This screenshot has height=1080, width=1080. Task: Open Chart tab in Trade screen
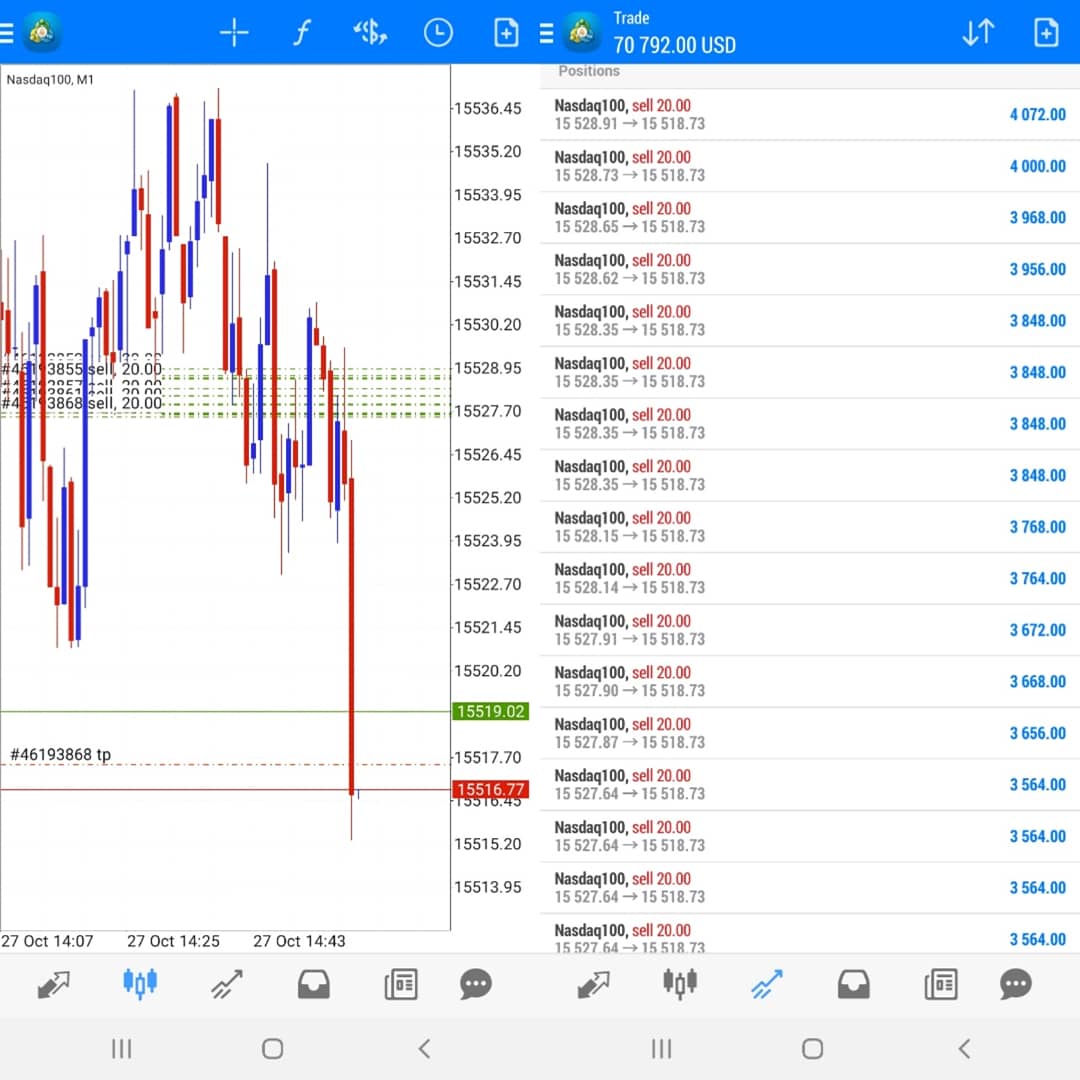point(680,984)
